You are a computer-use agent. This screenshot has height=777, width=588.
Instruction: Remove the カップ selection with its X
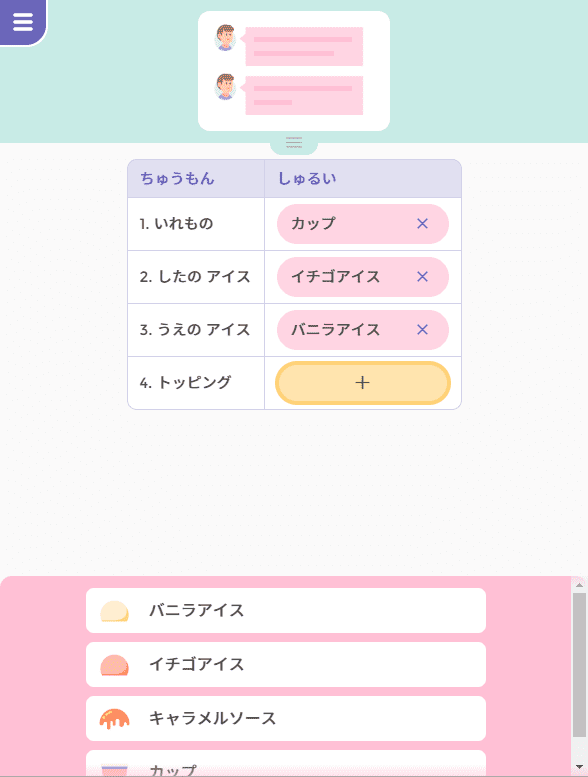(422, 224)
